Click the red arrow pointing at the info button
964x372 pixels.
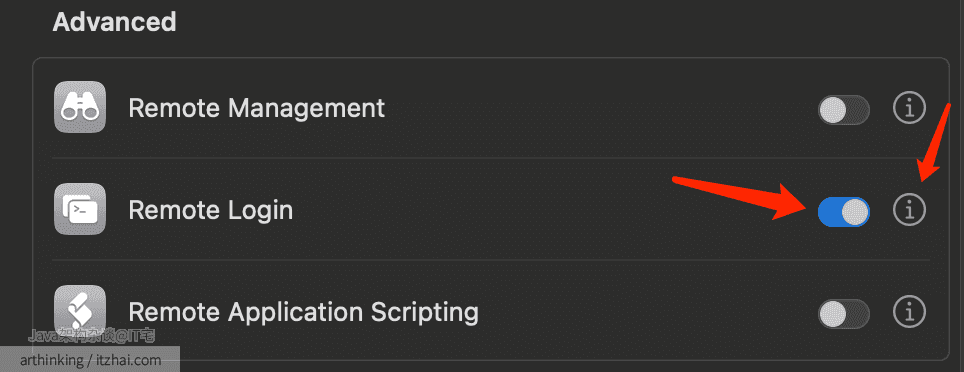click(x=935, y=144)
